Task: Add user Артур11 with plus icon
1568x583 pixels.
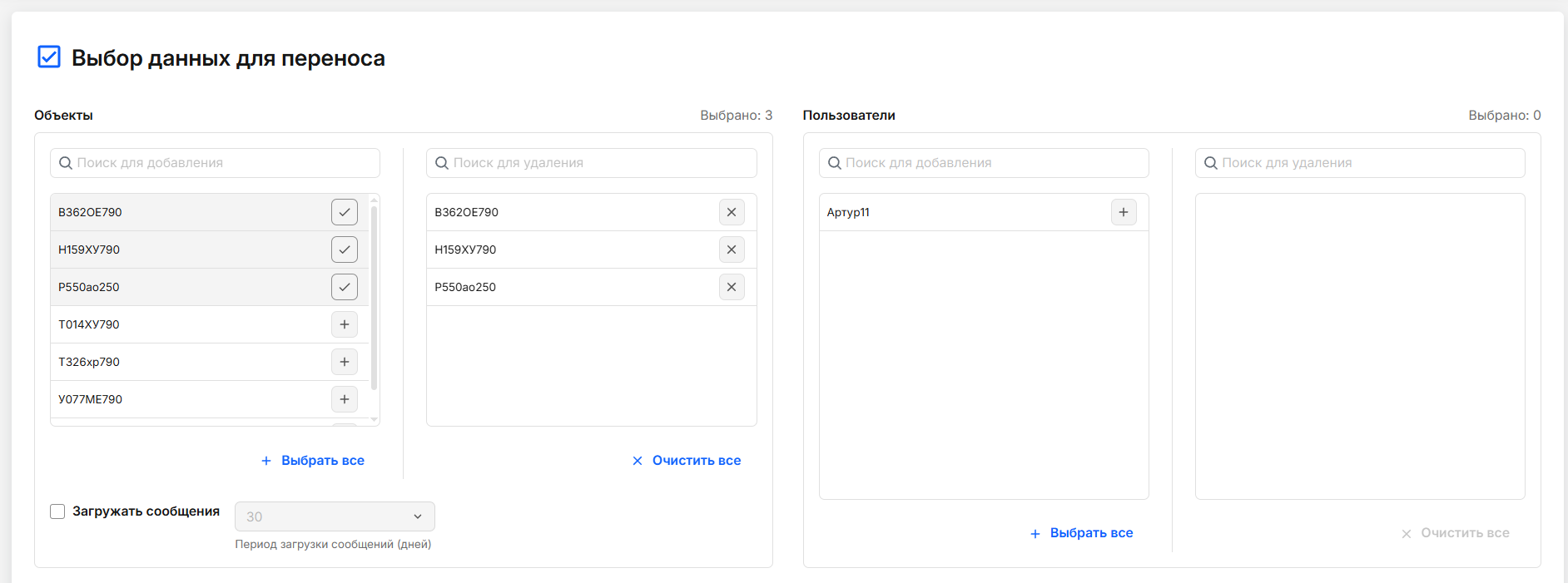Action: click(1123, 212)
